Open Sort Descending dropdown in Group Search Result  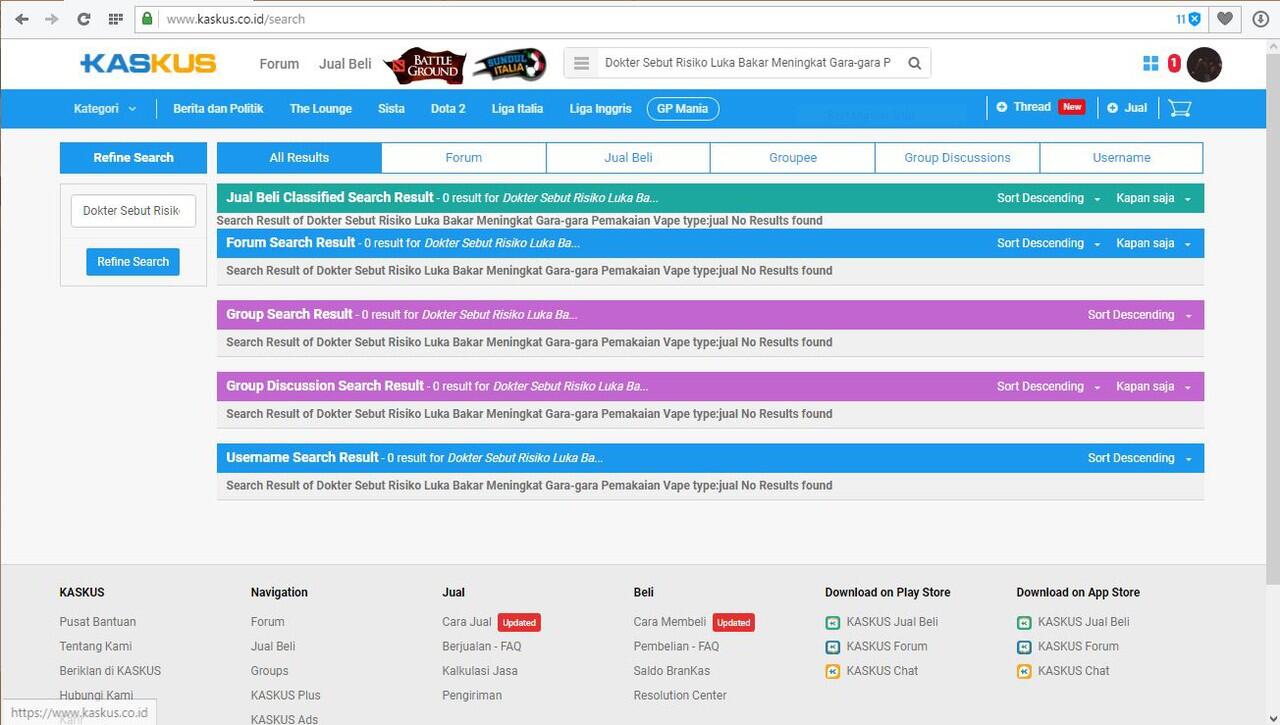pyautogui.click(x=1140, y=315)
